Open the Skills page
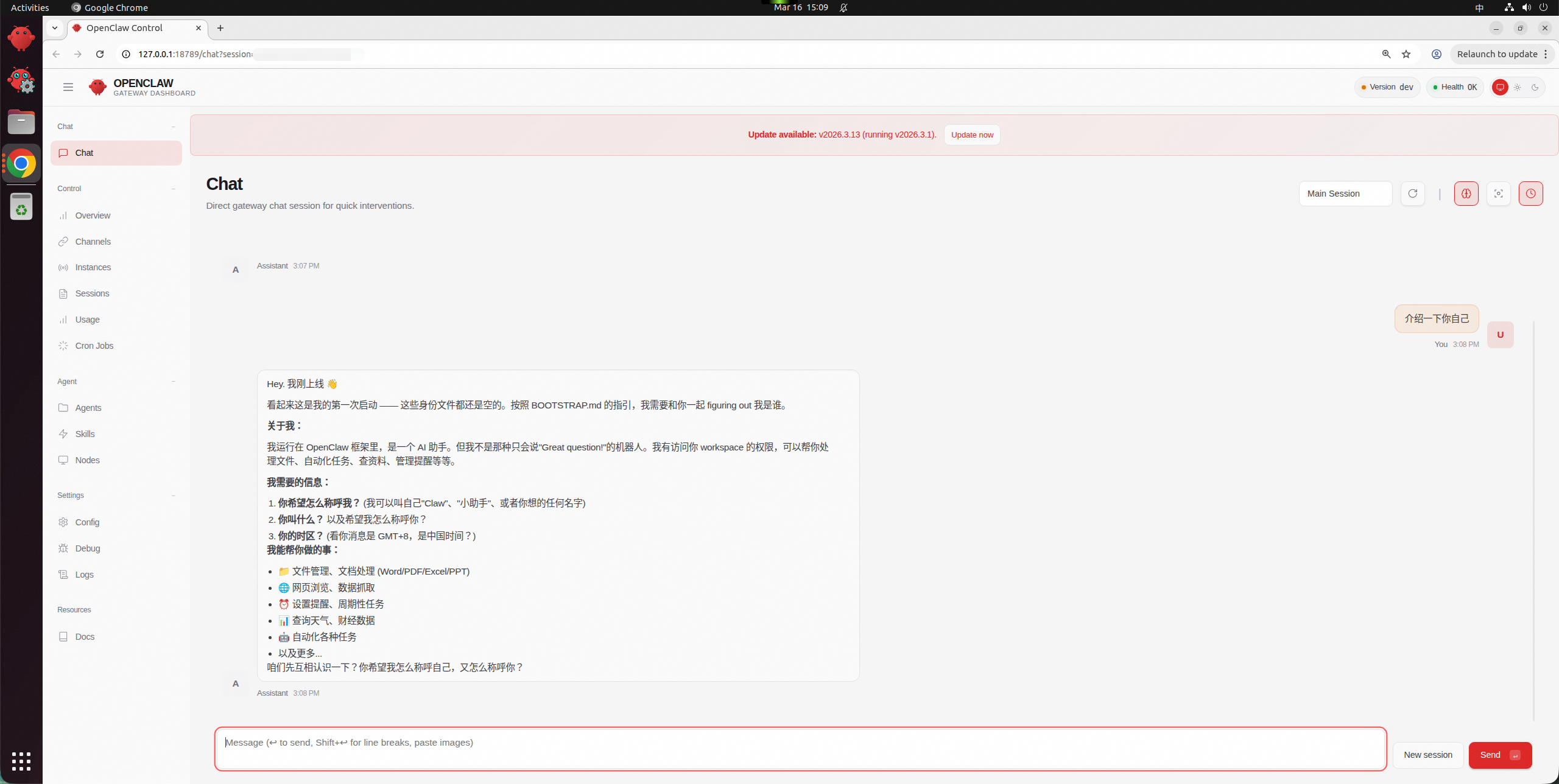 85,434
